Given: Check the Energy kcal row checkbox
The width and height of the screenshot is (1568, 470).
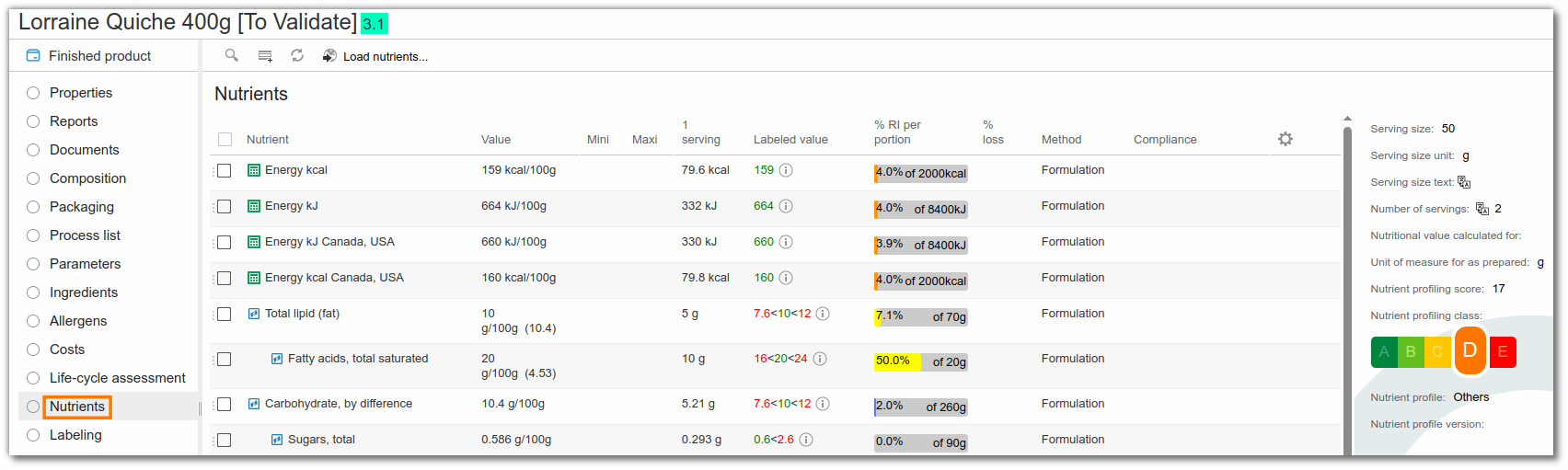Looking at the screenshot, I should pos(224,171).
